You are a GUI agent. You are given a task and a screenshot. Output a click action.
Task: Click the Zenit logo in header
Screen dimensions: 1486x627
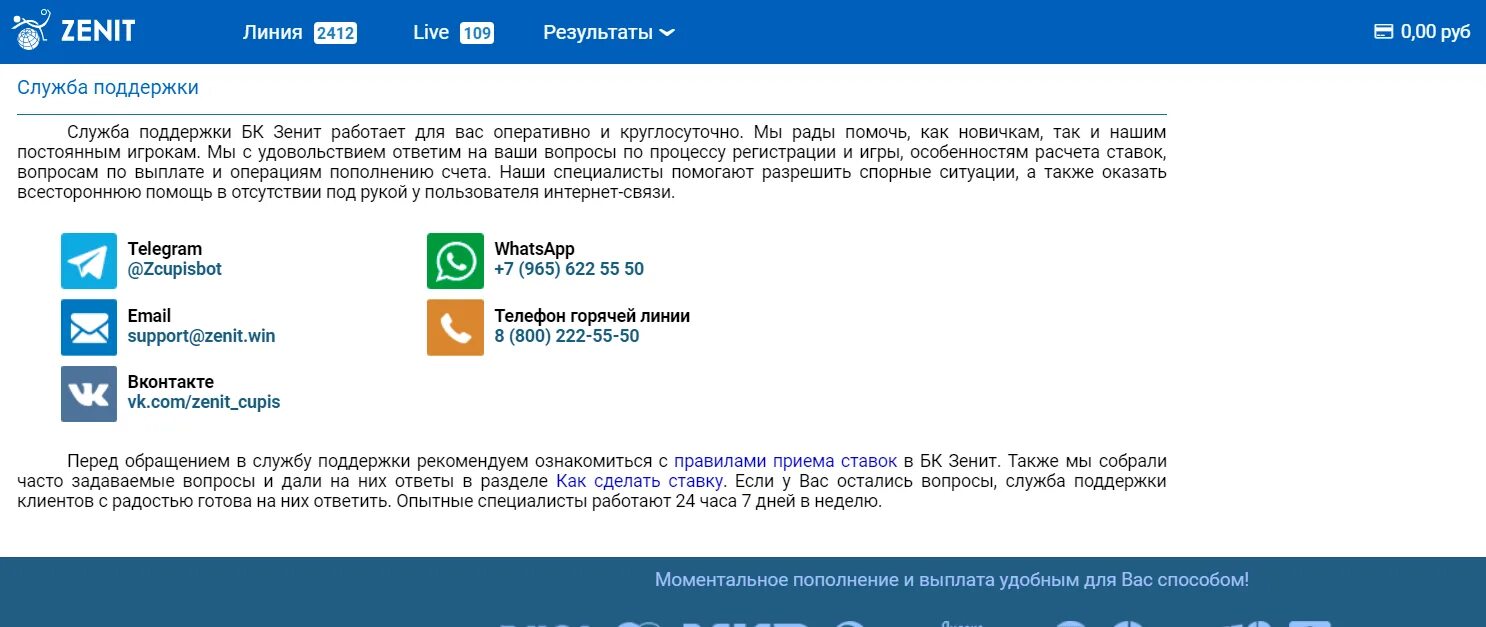[73, 31]
